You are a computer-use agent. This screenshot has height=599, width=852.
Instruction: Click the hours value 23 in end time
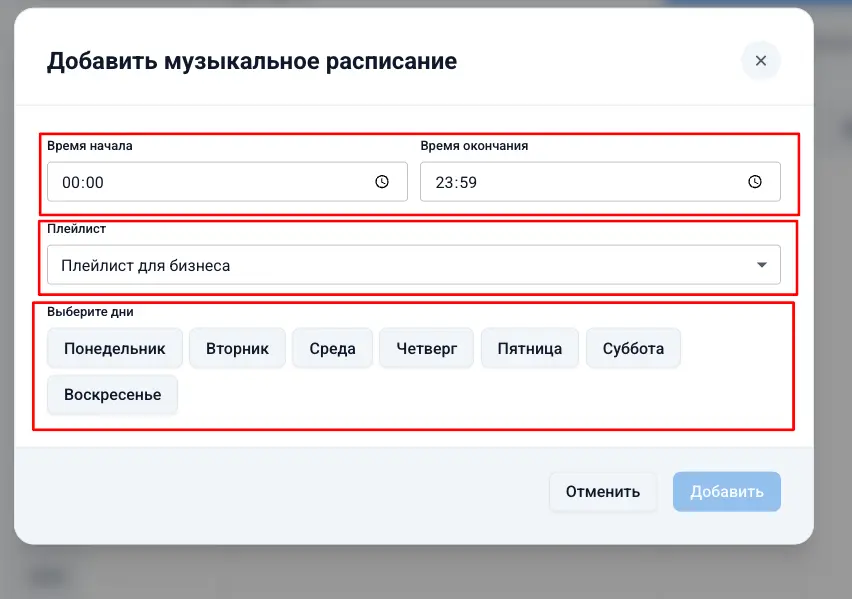[x=444, y=183]
